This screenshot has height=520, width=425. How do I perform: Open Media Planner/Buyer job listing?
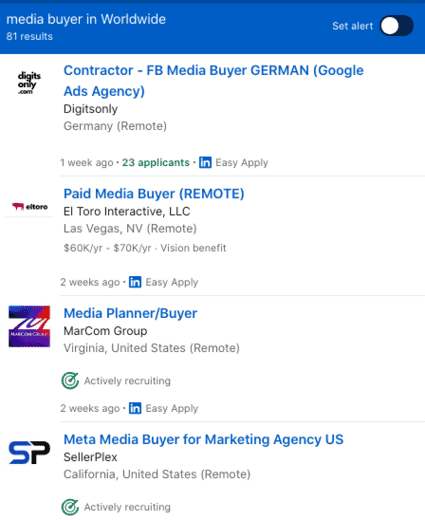point(130,313)
